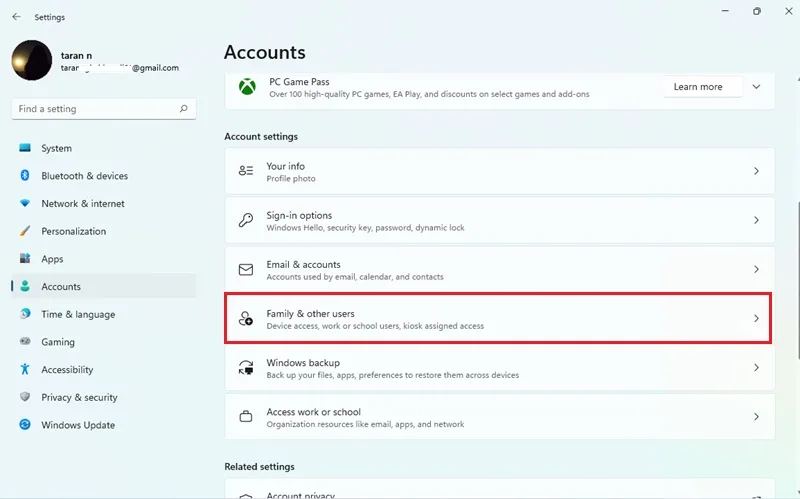Screen dimensions: 800x499
Task: Click the Network & internet Wi-Fi icon
Action: click(x=24, y=203)
